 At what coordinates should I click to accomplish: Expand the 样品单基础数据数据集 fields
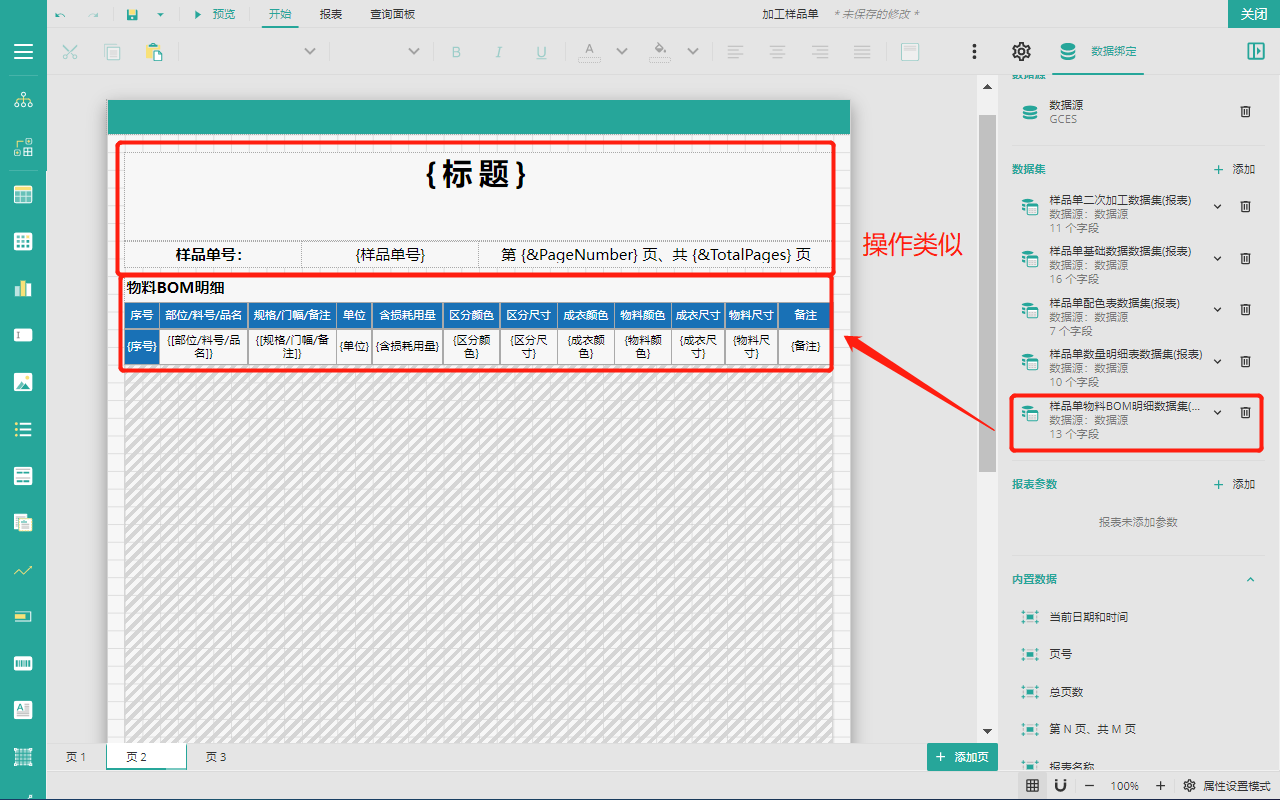coord(1217,258)
